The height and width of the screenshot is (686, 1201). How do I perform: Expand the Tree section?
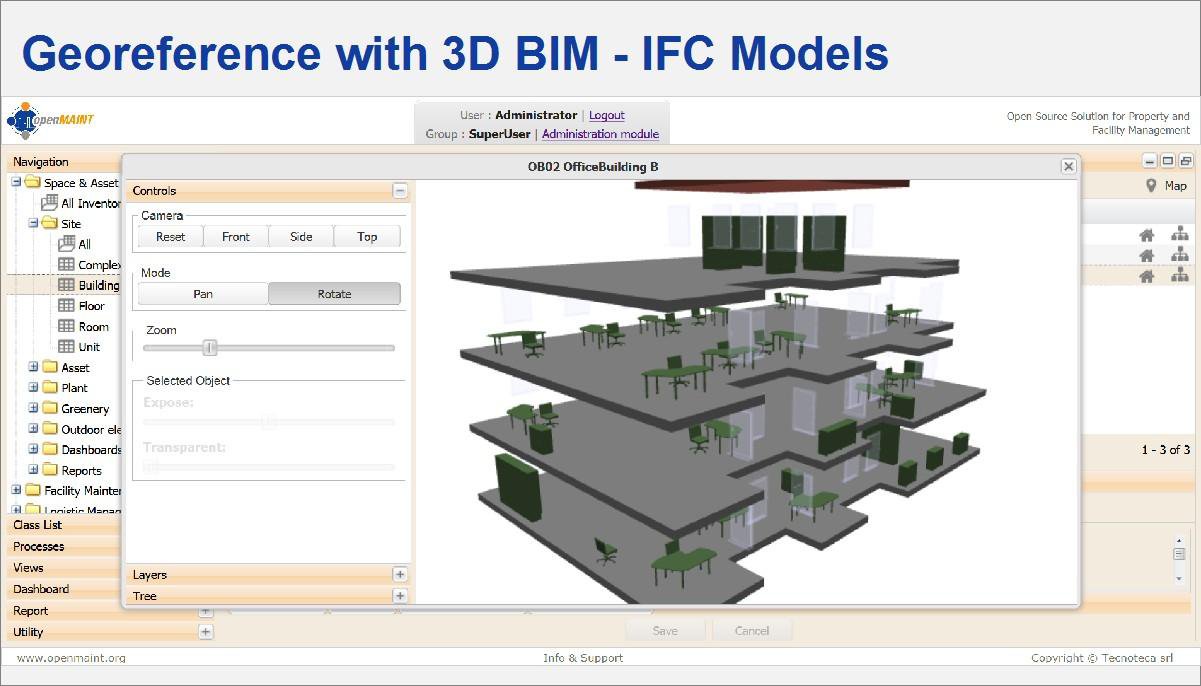tap(399, 595)
